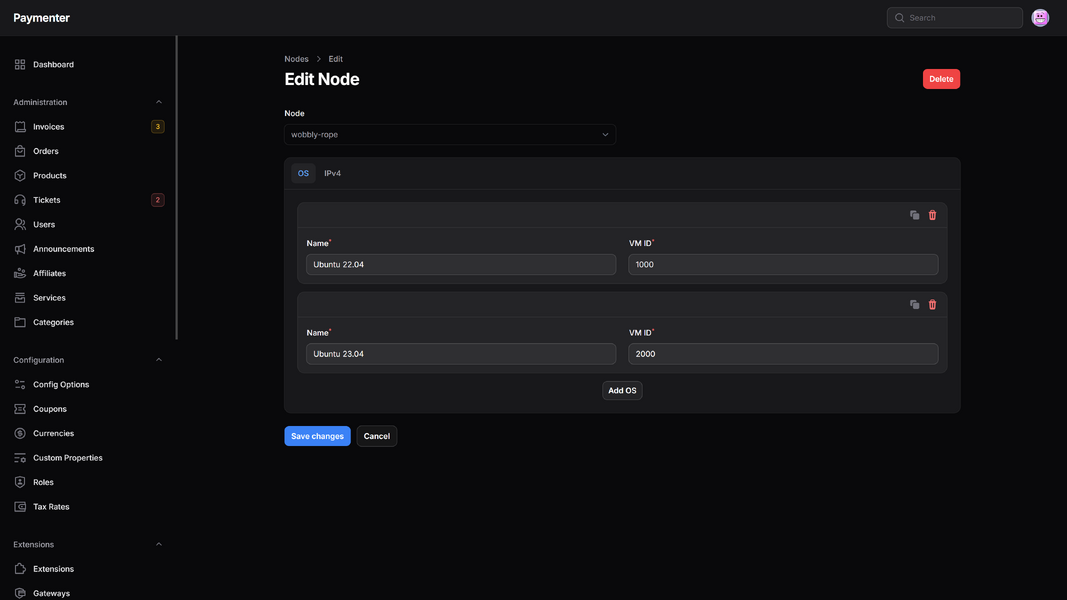Image resolution: width=1067 pixels, height=600 pixels.
Task: Click the Coupons ticket icon
Action: click(20, 409)
